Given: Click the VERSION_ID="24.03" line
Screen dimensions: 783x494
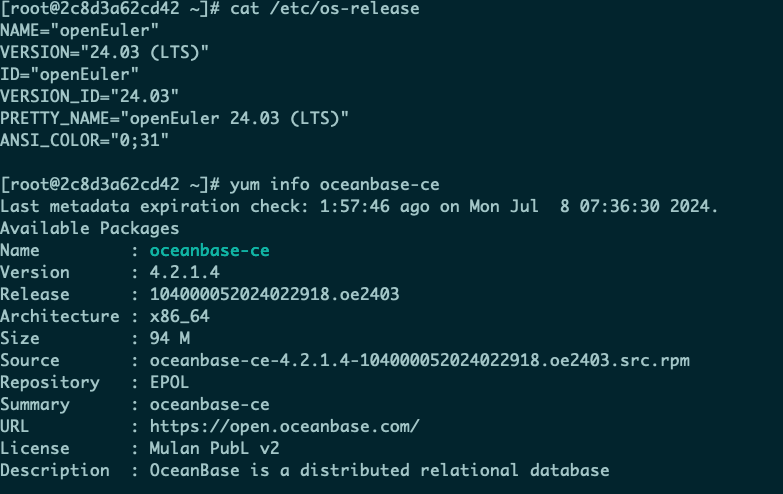Looking at the screenshot, I should [x=89, y=96].
